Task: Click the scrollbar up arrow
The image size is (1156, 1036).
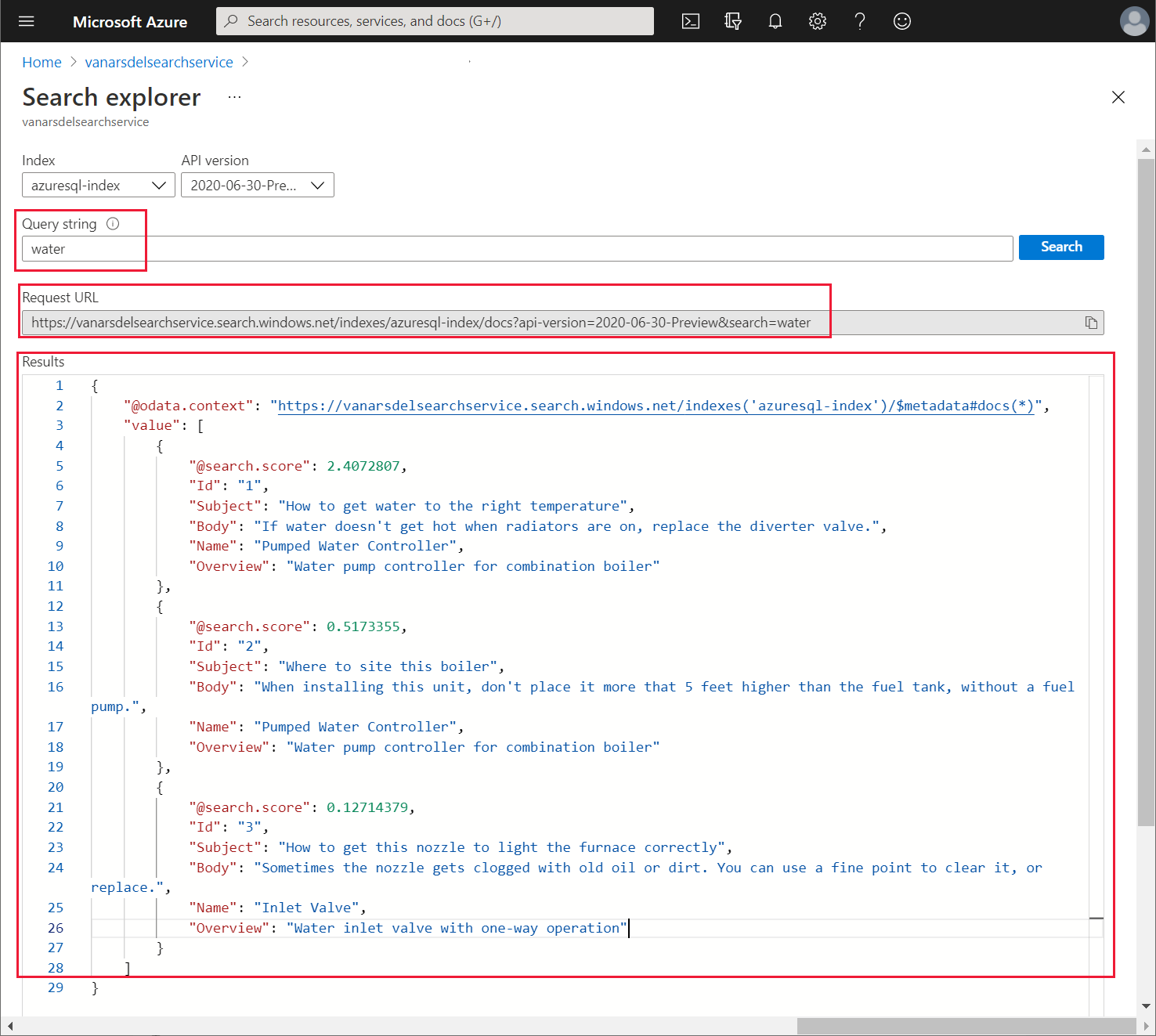Action: 1146,149
